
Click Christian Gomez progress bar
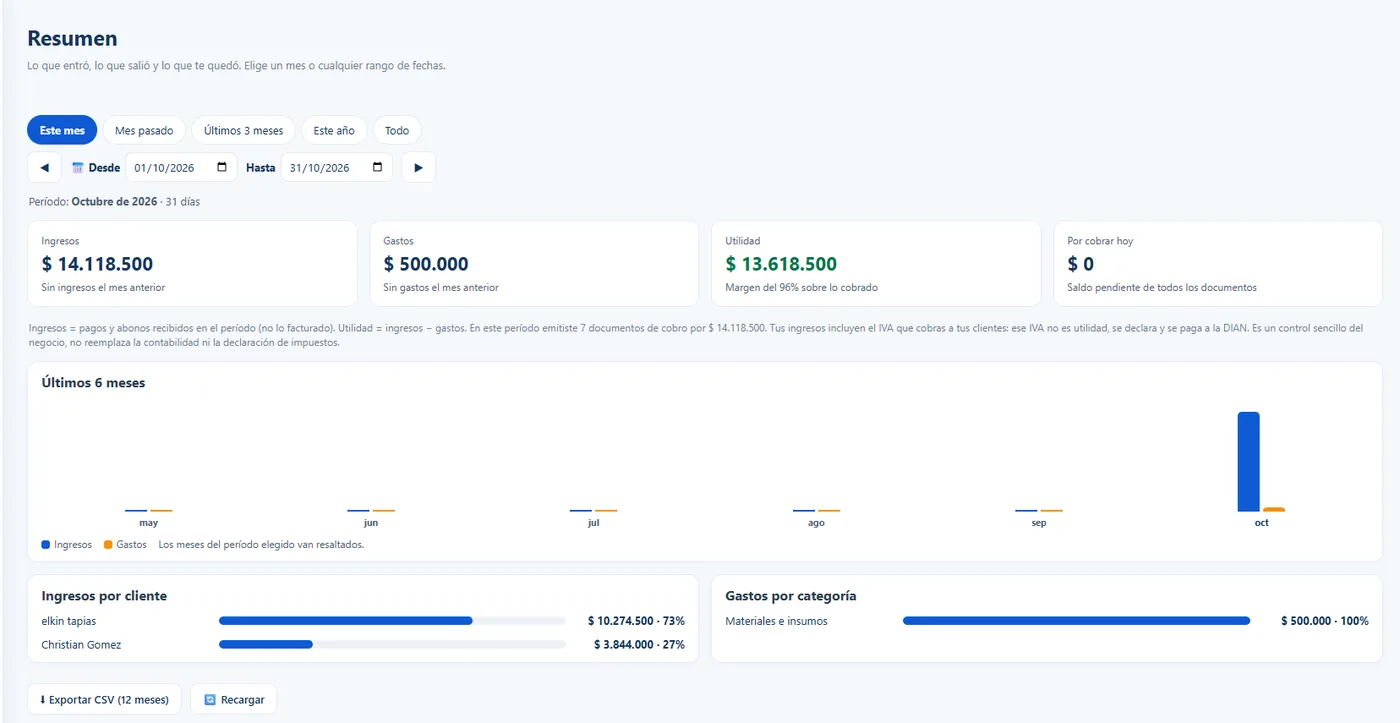tap(392, 645)
